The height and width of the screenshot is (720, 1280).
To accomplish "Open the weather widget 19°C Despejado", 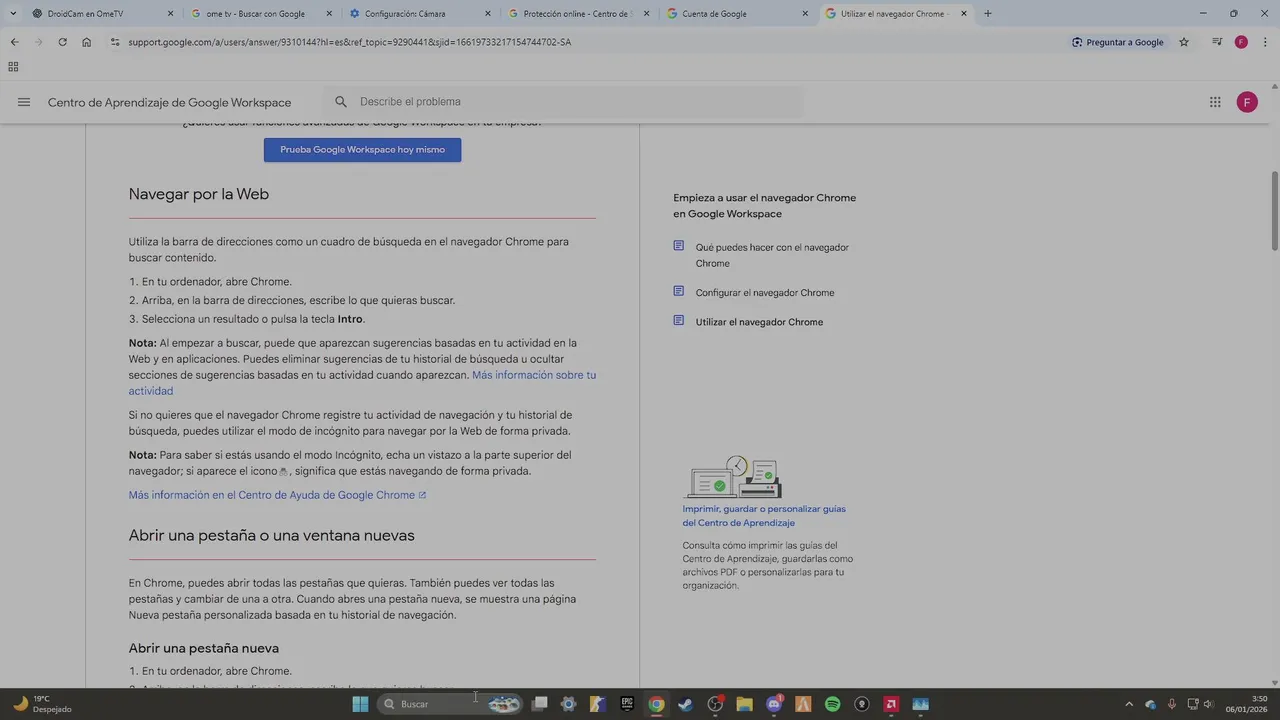I will pos(41,704).
